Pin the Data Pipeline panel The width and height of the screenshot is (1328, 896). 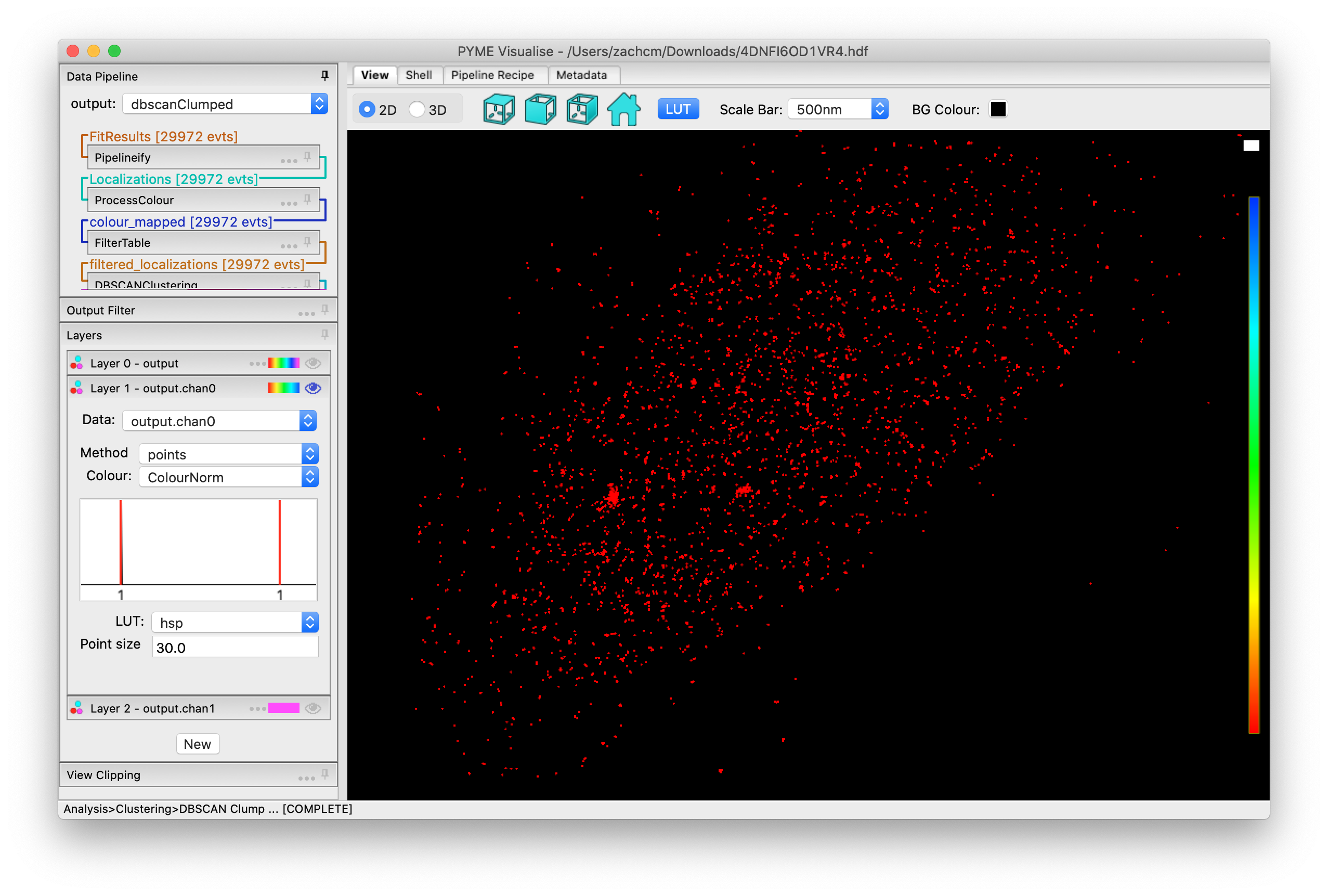click(x=324, y=76)
